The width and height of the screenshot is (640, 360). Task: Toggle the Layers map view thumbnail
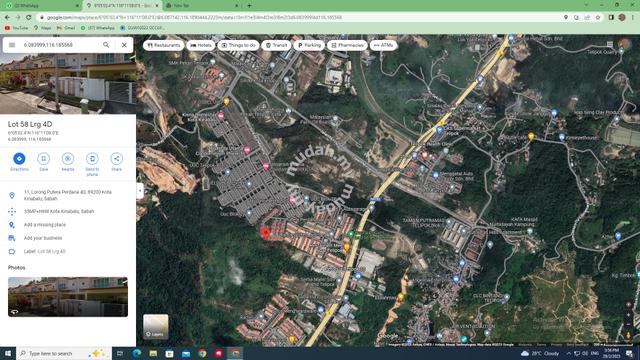point(156,327)
